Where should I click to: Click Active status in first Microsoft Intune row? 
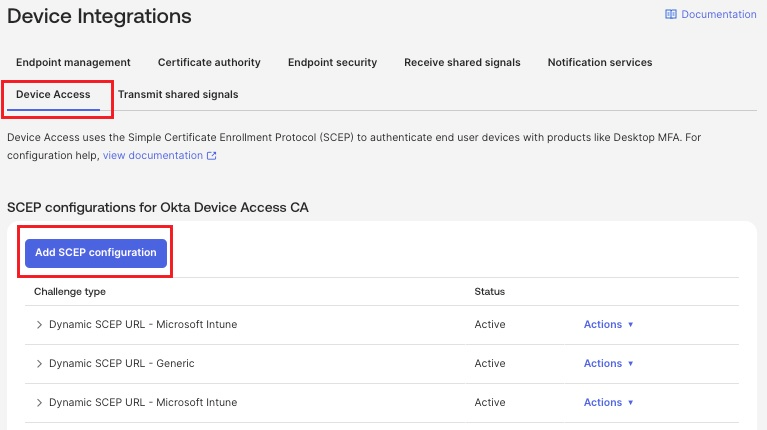pos(490,324)
